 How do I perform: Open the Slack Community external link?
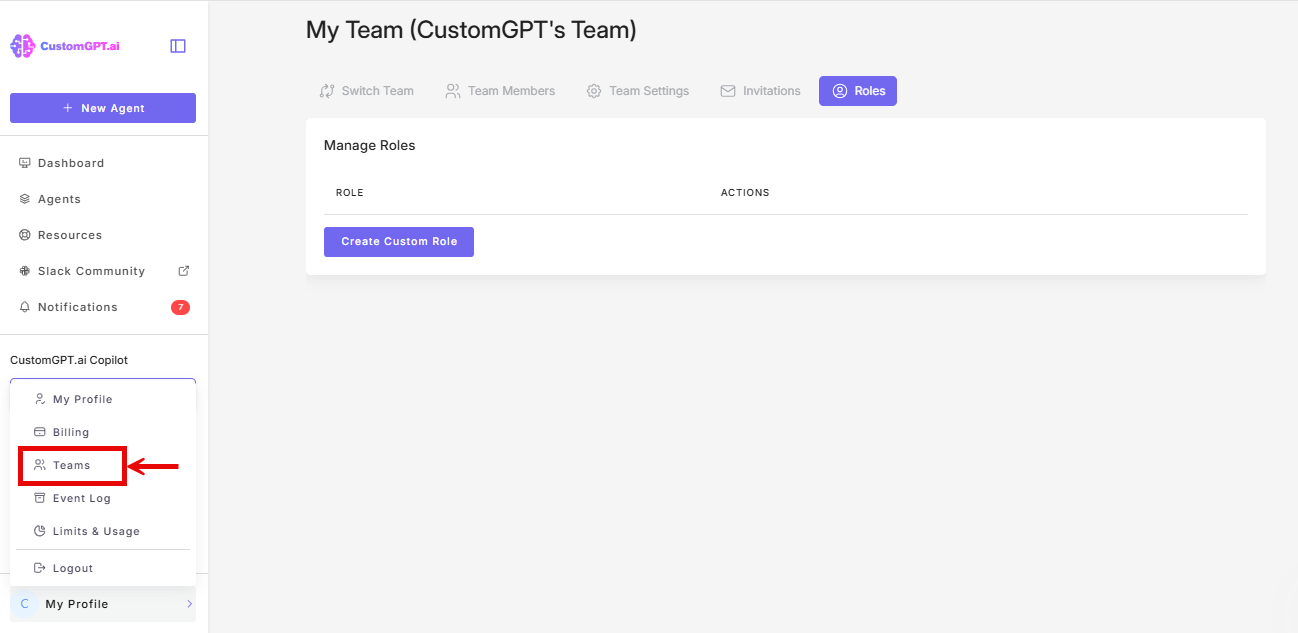click(90, 270)
